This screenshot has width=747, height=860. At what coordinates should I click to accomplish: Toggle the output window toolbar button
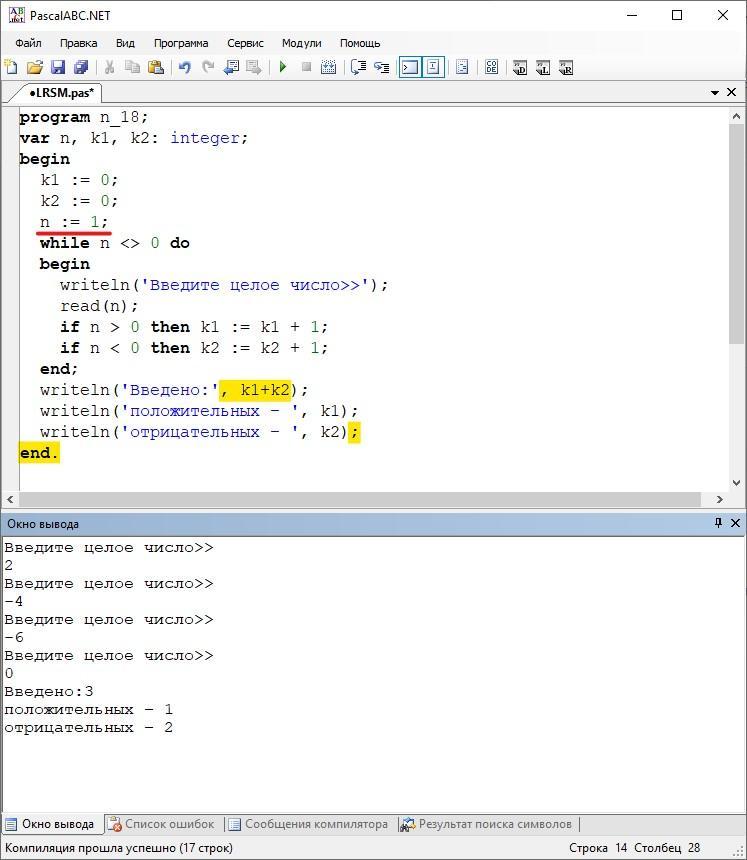410,67
